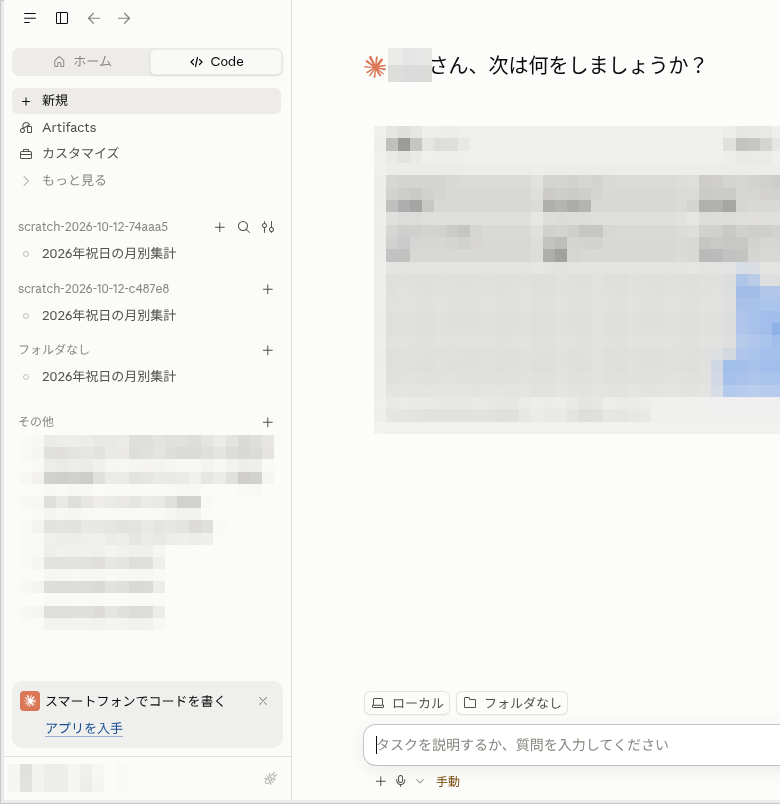The height and width of the screenshot is (804, 780).
Task: Click the その他 group header
Action: (36, 421)
